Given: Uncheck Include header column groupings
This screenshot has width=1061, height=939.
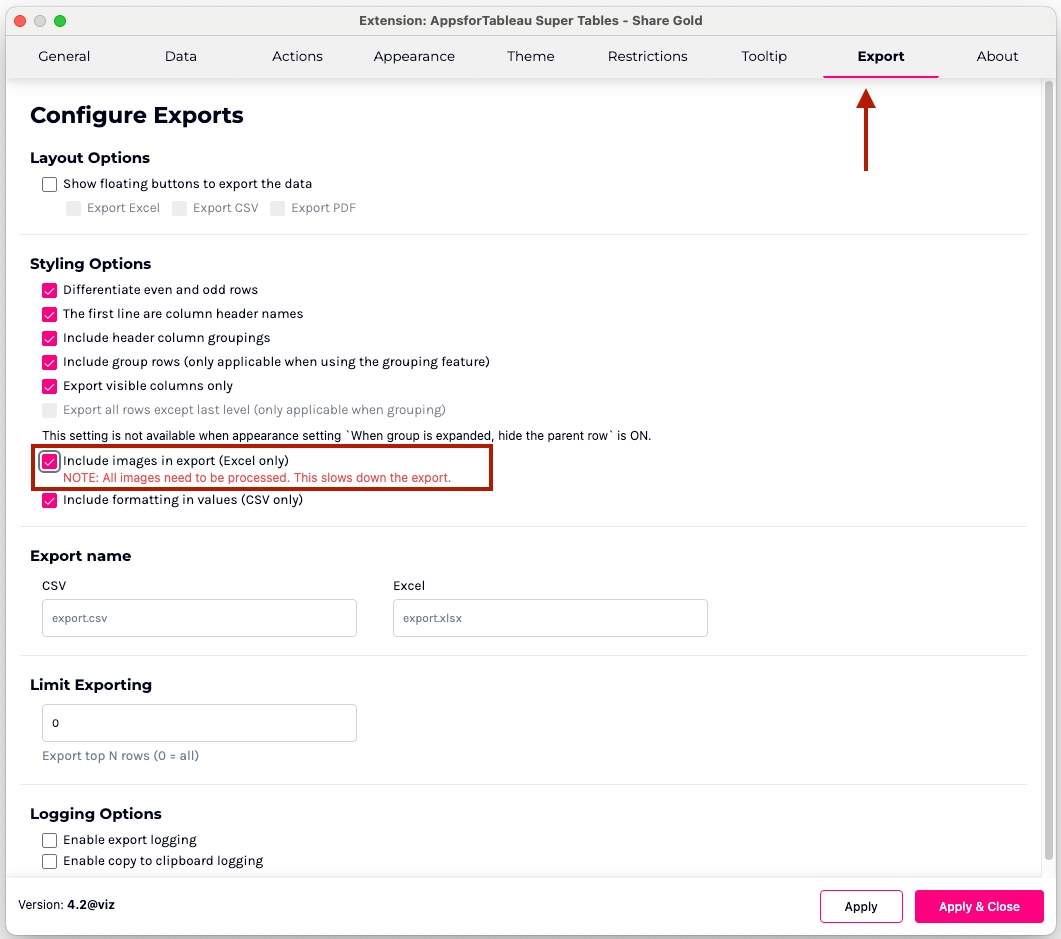Looking at the screenshot, I should pos(50,338).
